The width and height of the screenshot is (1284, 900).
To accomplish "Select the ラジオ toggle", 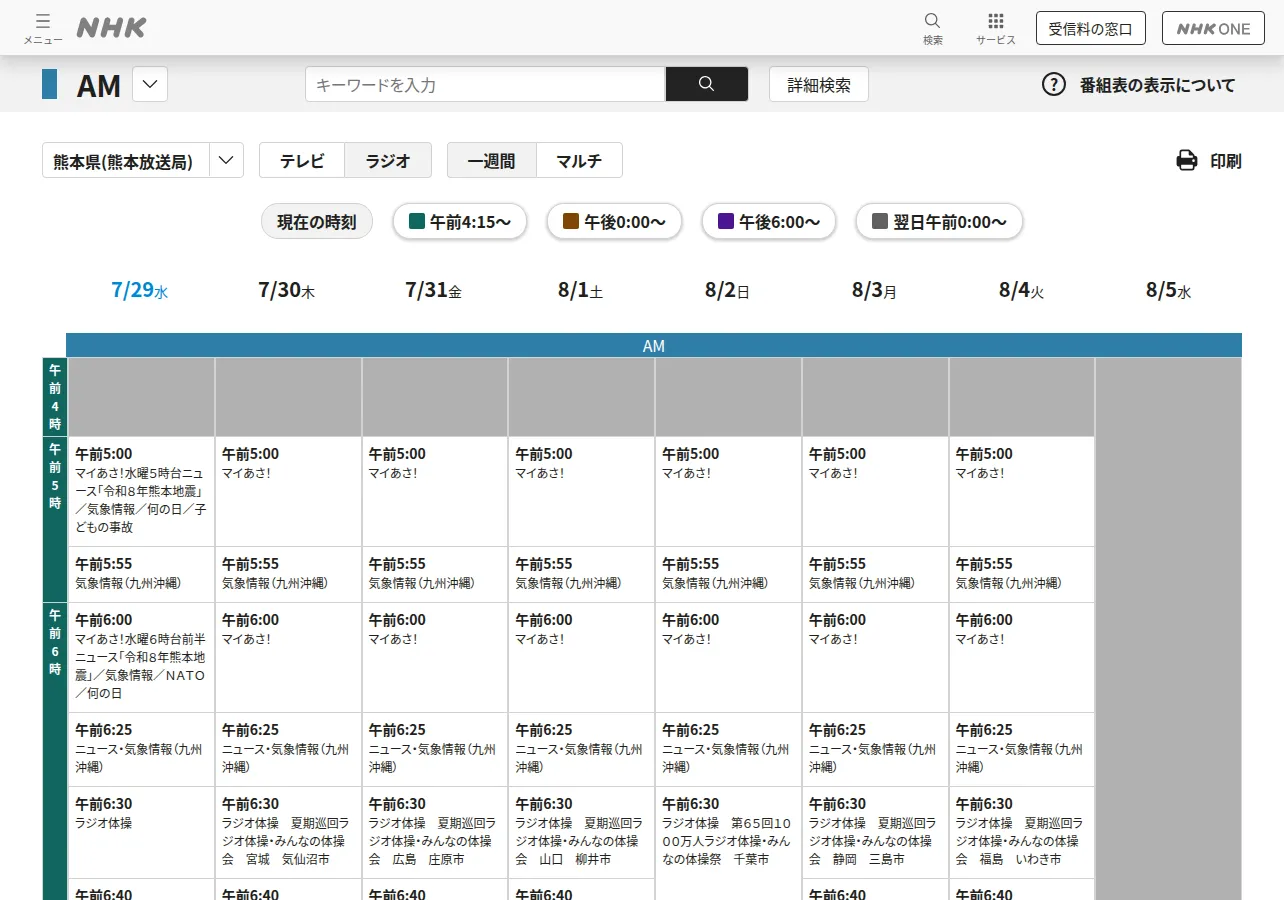I will pyautogui.click(x=388, y=160).
